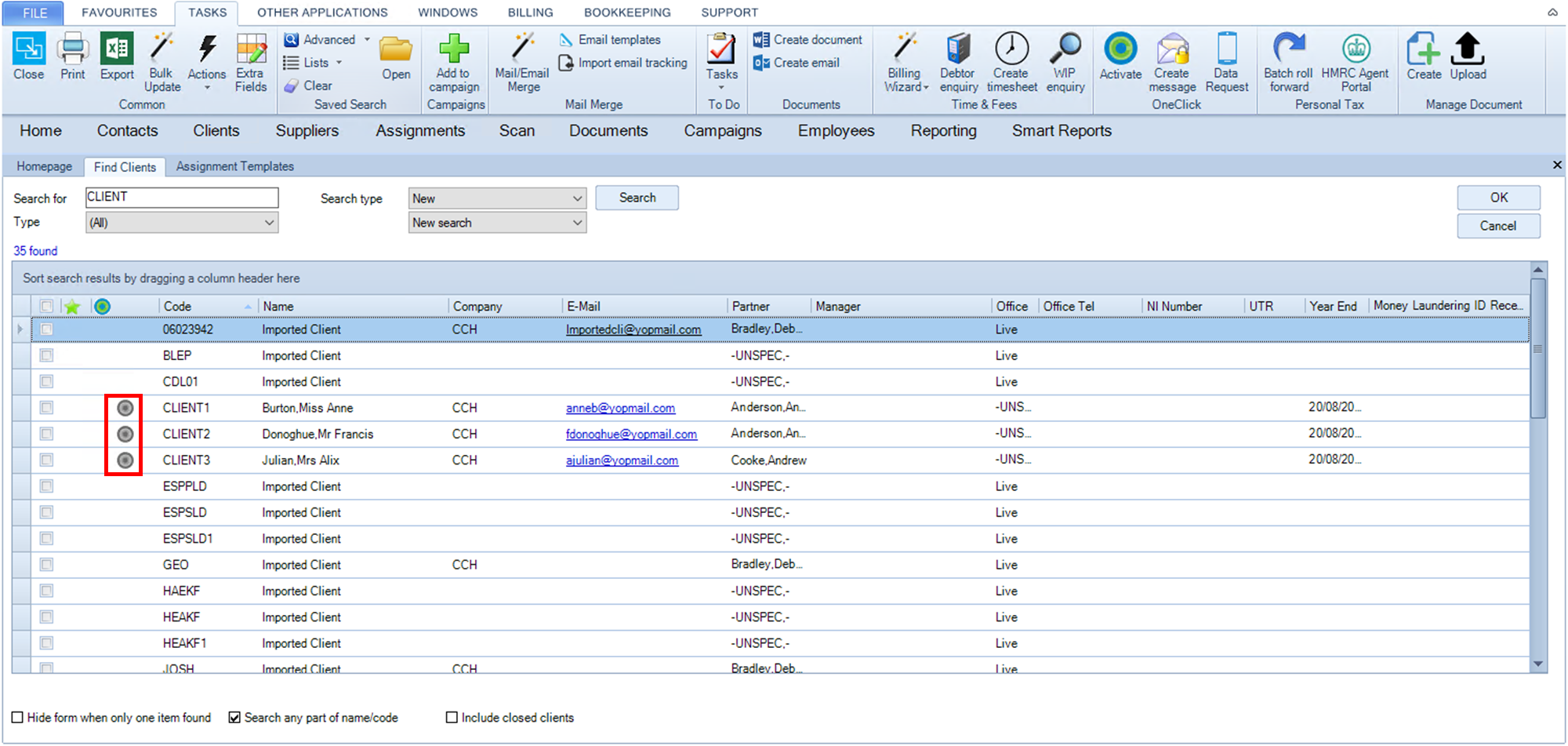
Task: Click the favourites star column header
Action: click(72, 306)
